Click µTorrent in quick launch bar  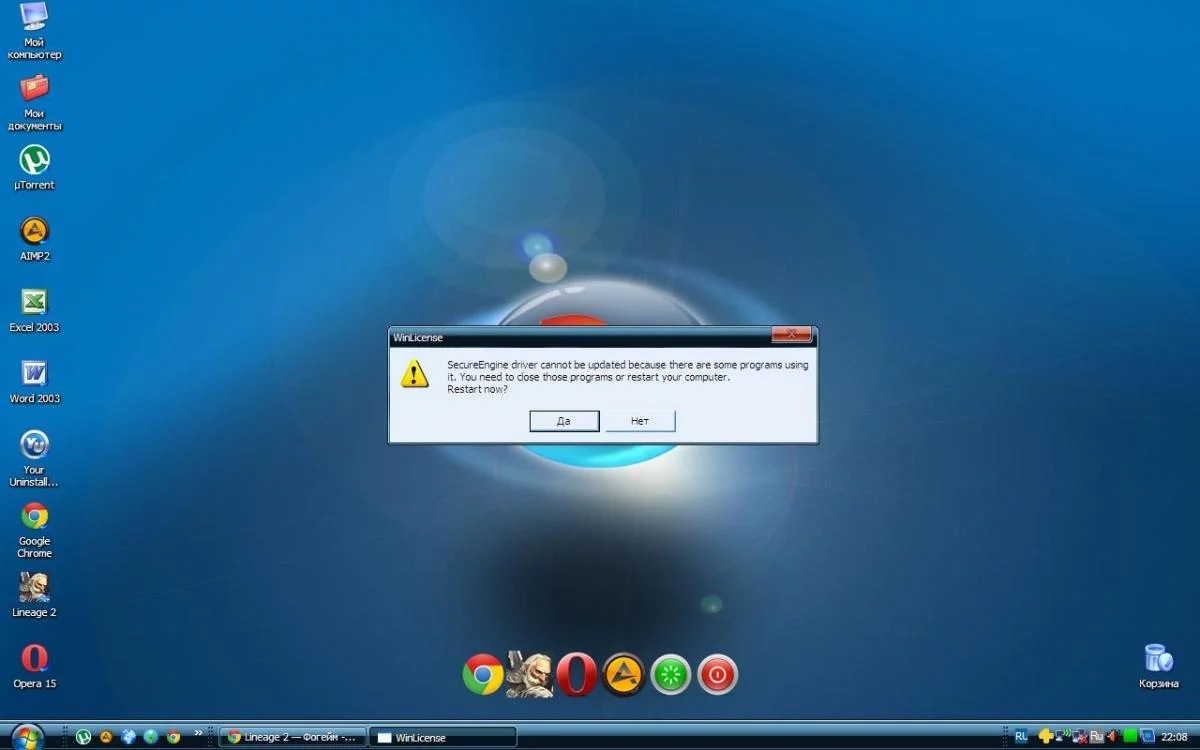tap(83, 737)
